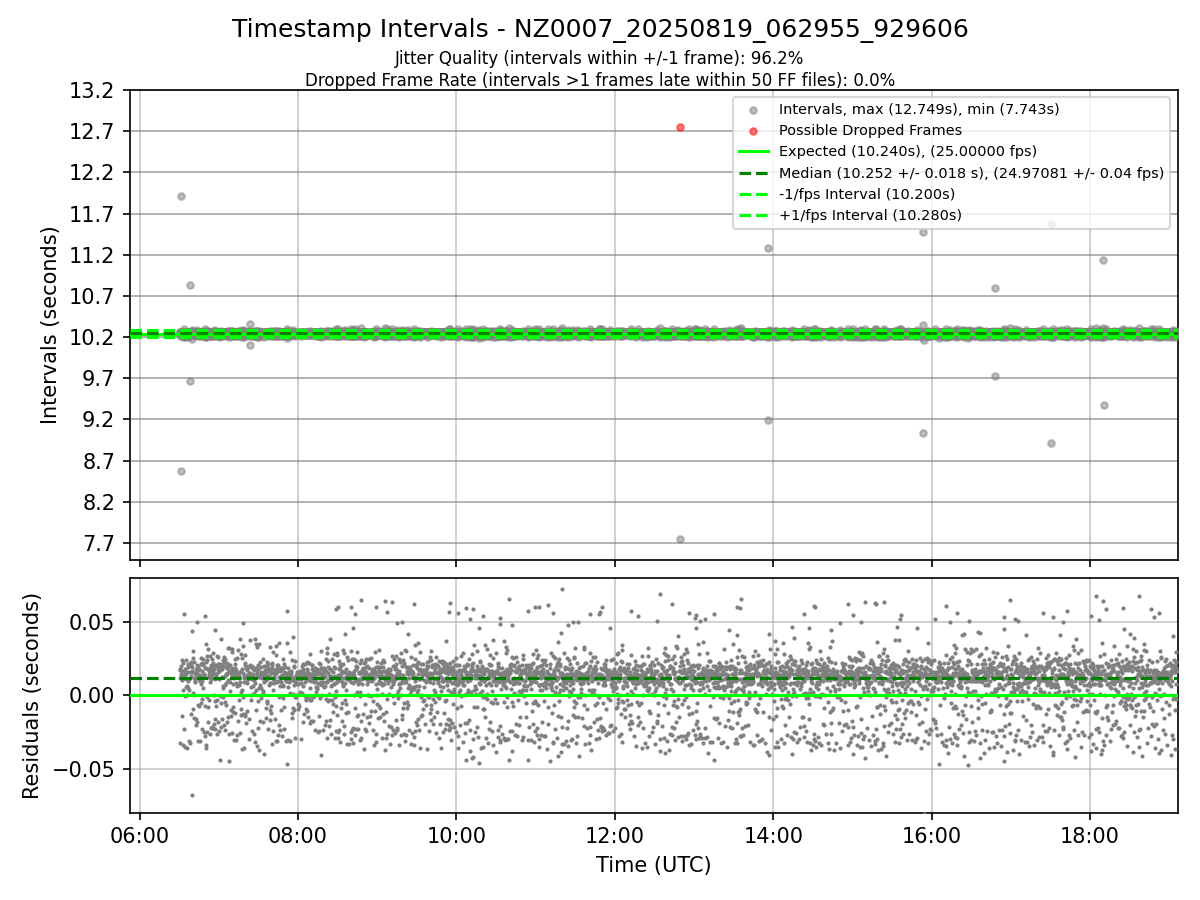Click legend entry +1/fps Interval (10.280s)
Image resolution: width=1200 pixels, height=900 pixels.
pyautogui.click(x=870, y=215)
